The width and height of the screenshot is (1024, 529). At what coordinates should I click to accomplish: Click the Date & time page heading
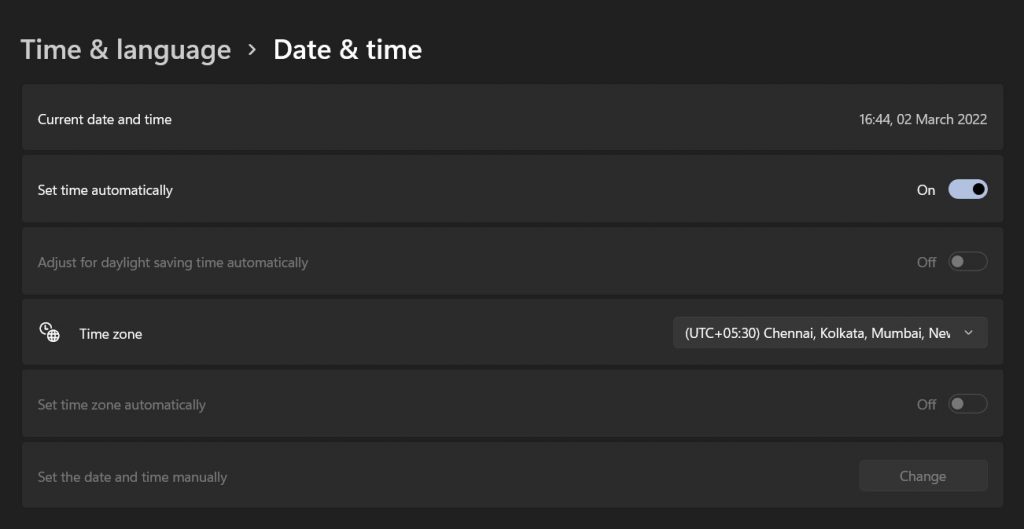point(348,49)
